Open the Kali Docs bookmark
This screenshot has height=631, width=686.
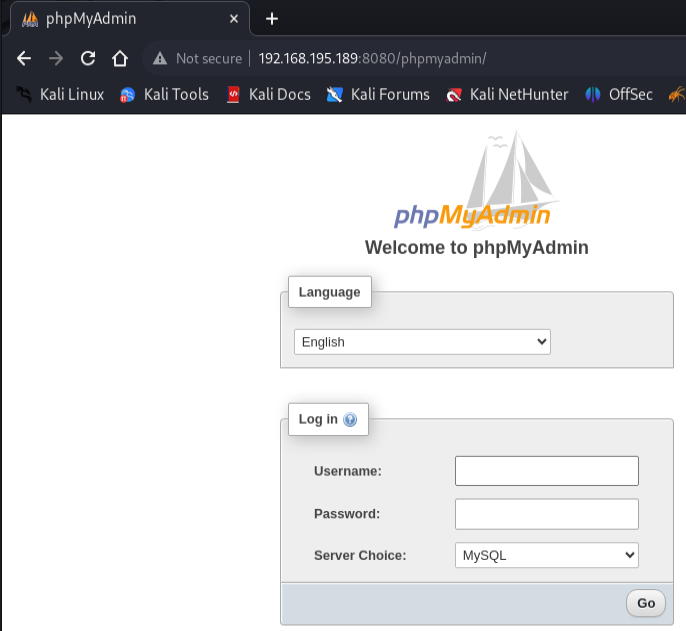(x=269, y=95)
